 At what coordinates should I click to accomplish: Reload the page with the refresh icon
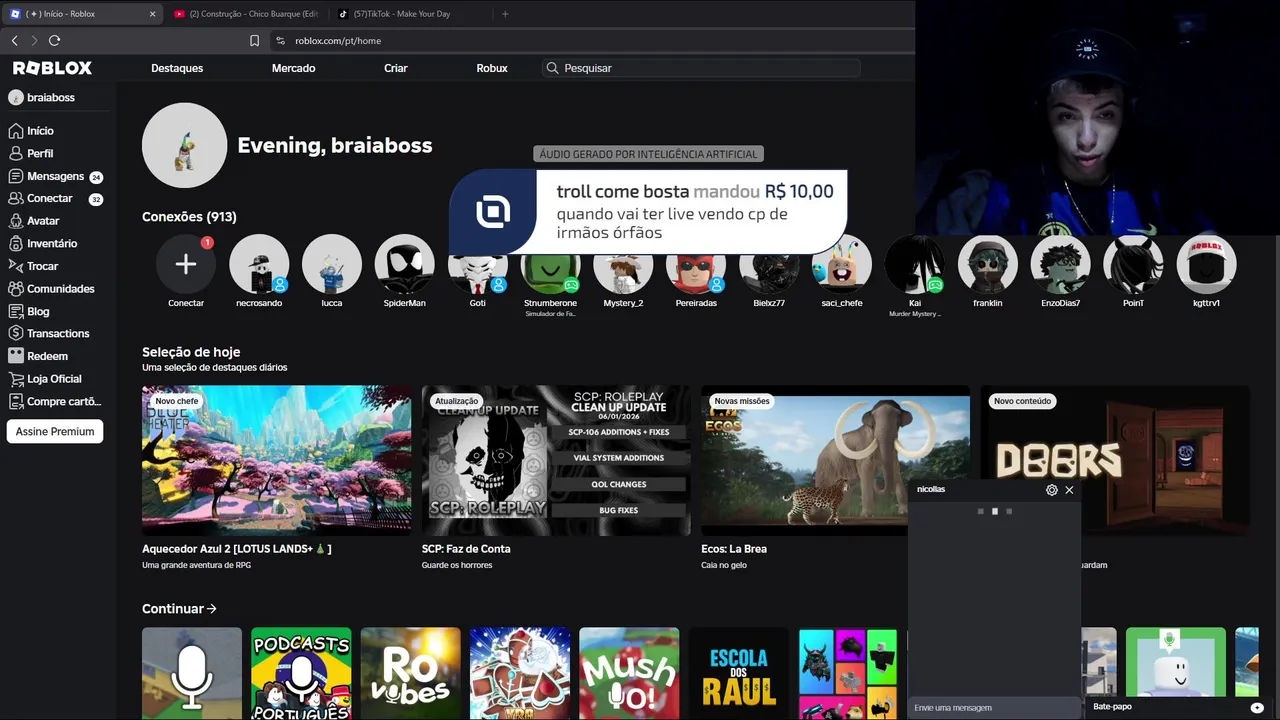point(54,40)
